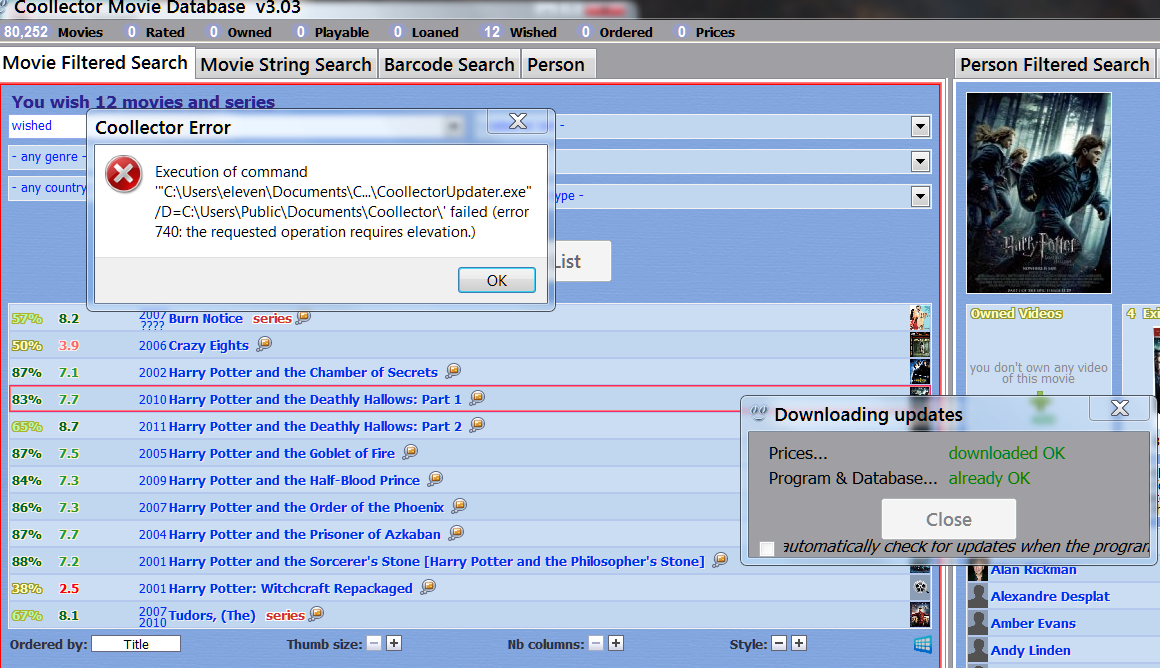This screenshot has height=668, width=1160.
Task: Expand the second filter row's right dropdown arrow
Action: pos(920,161)
